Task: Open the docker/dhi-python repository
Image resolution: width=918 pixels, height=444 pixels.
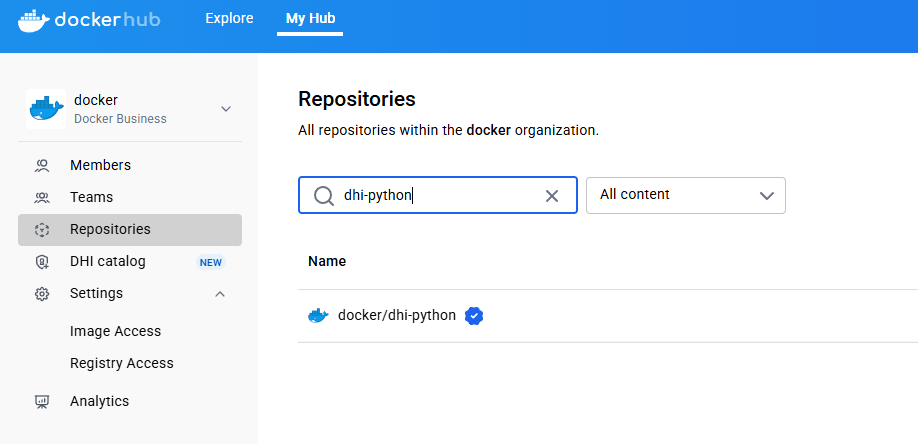Action: (396, 316)
